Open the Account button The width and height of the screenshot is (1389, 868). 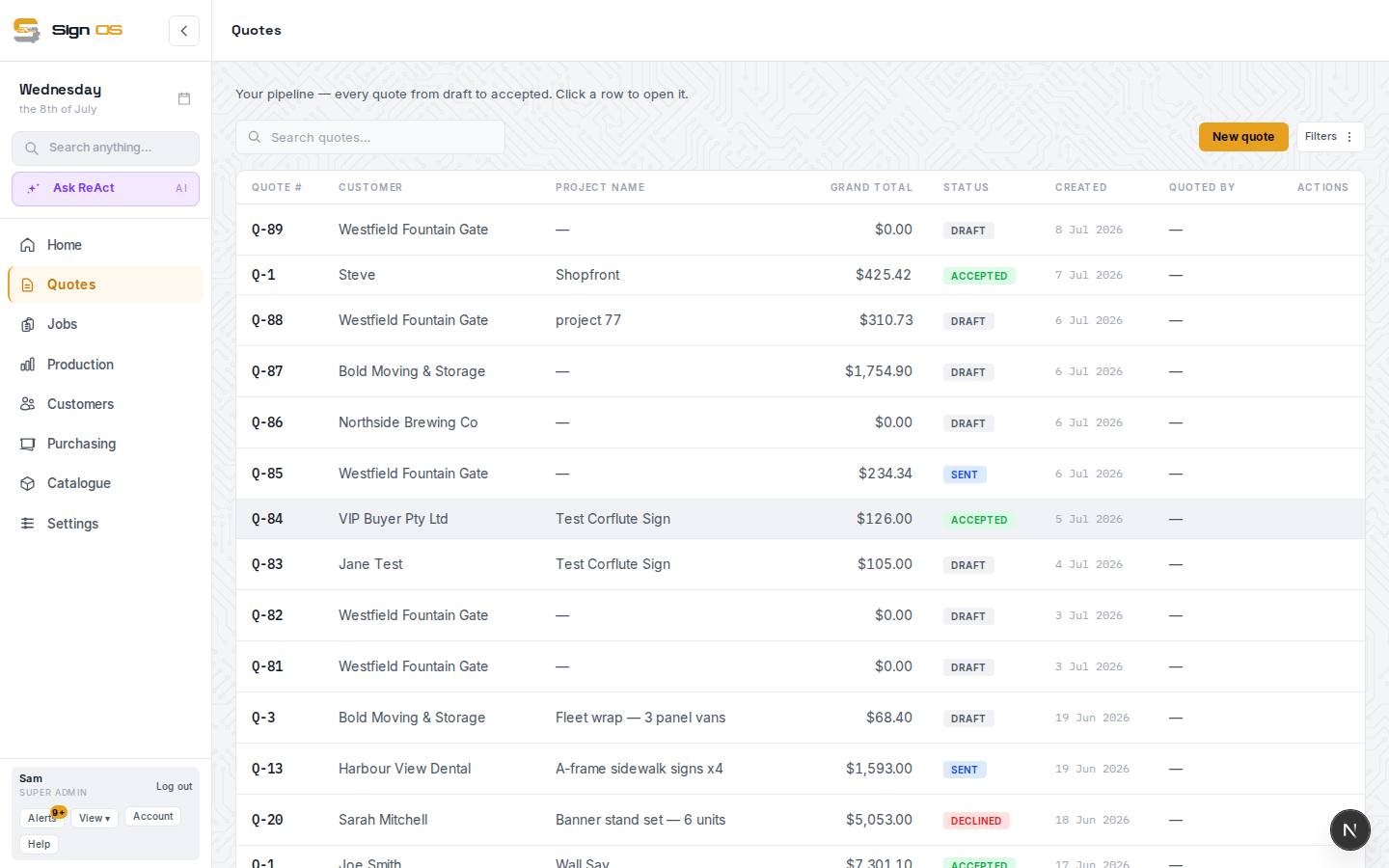click(x=152, y=816)
